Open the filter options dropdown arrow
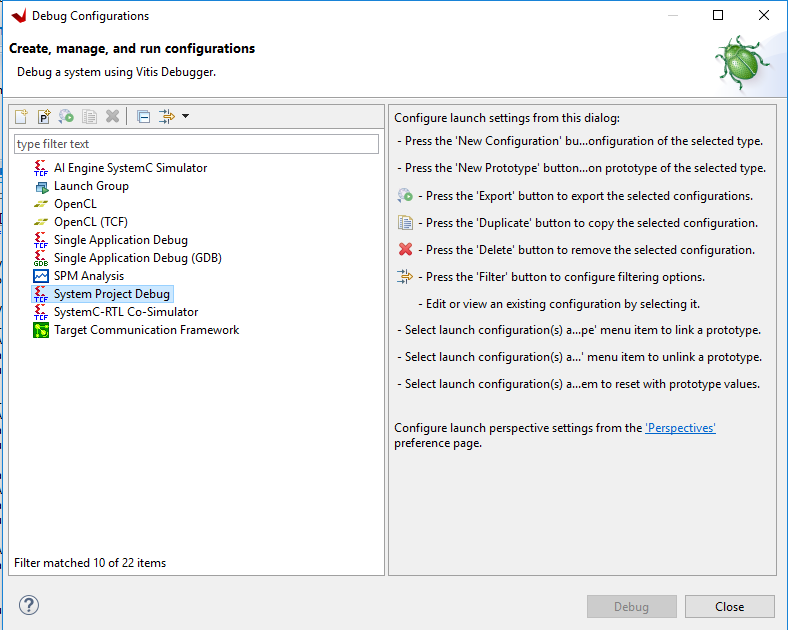788x630 pixels. (185, 117)
